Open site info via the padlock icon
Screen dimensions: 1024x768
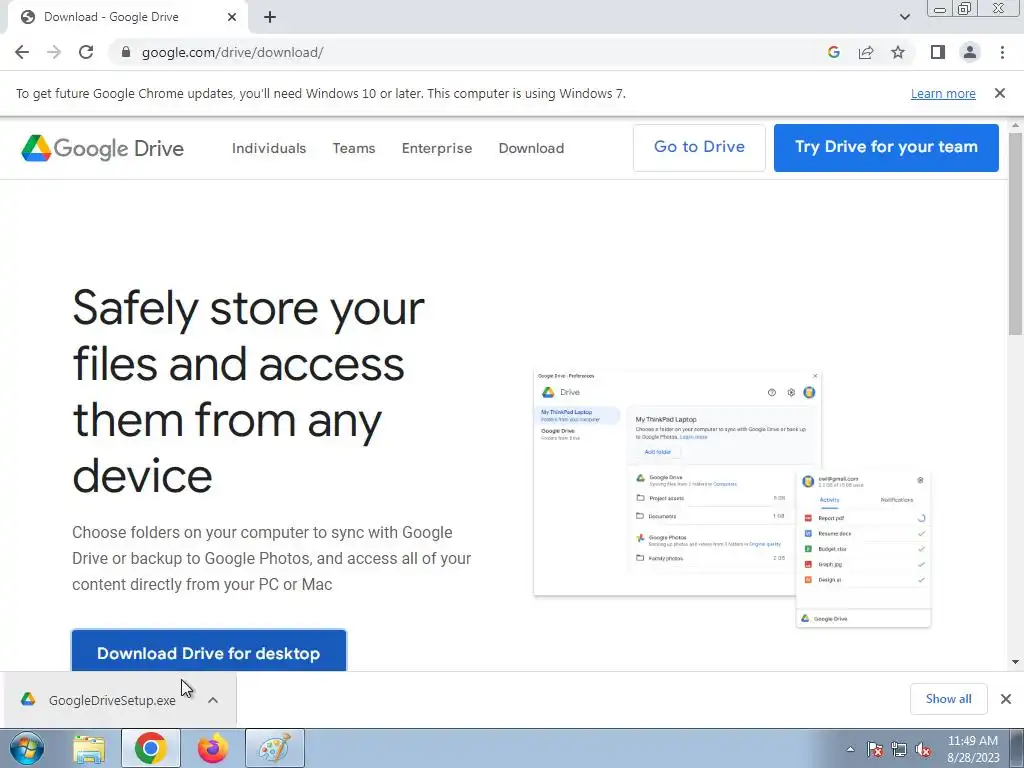tap(126, 52)
